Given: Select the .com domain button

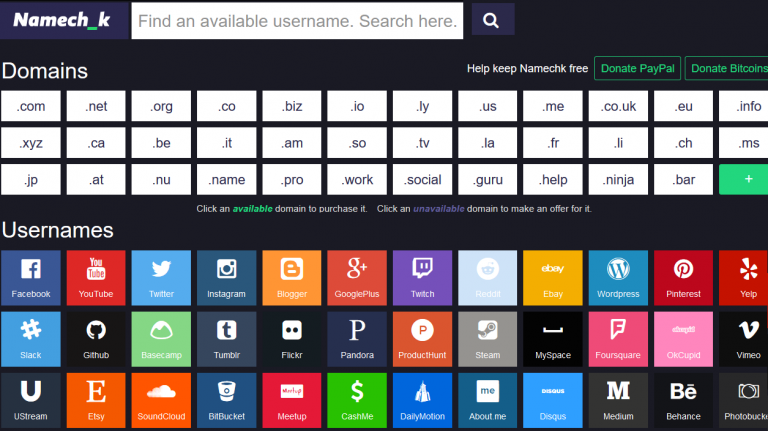Looking at the screenshot, I should (x=31, y=106).
